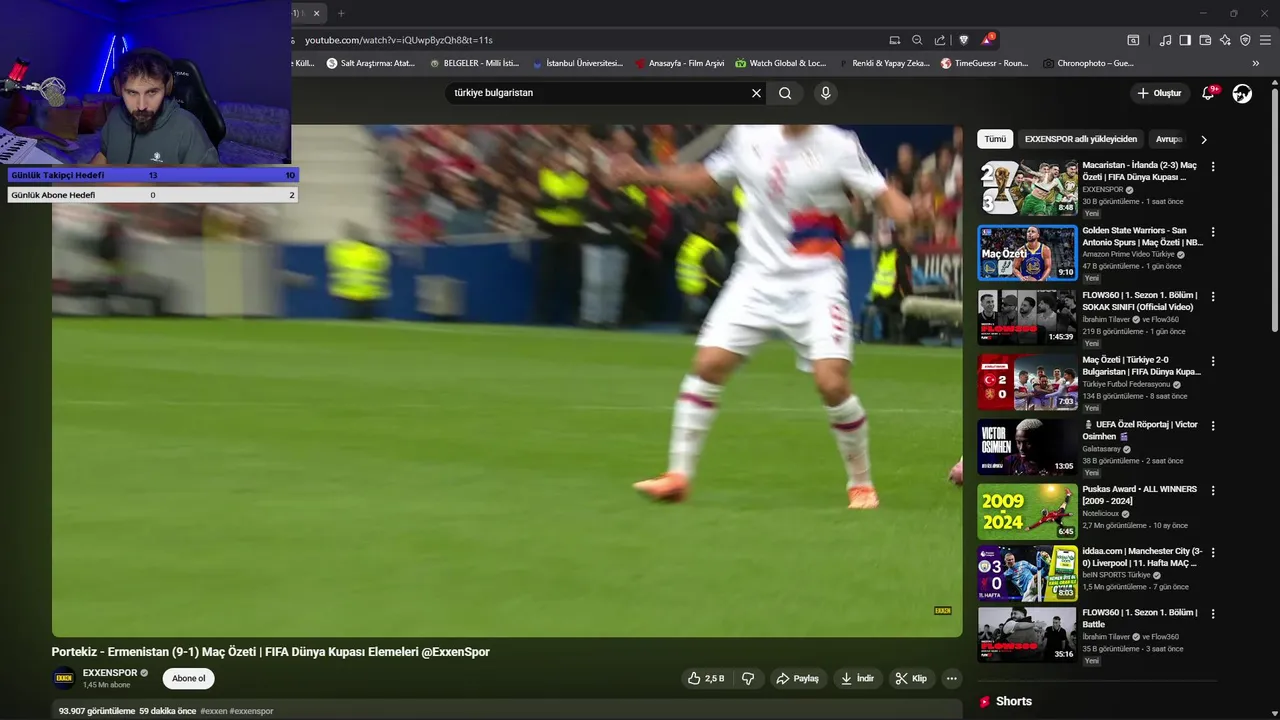Download the video with İndir

pos(857,678)
